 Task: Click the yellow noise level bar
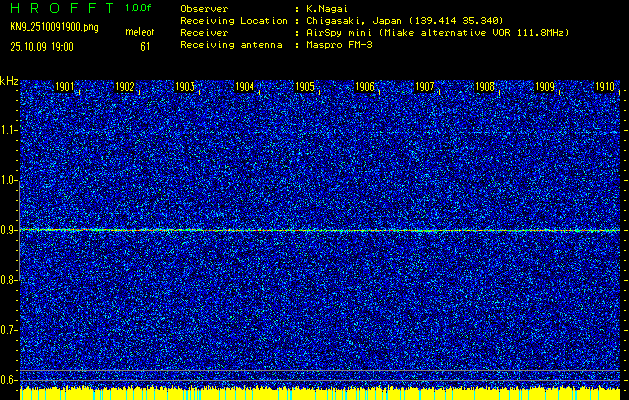click(320, 393)
